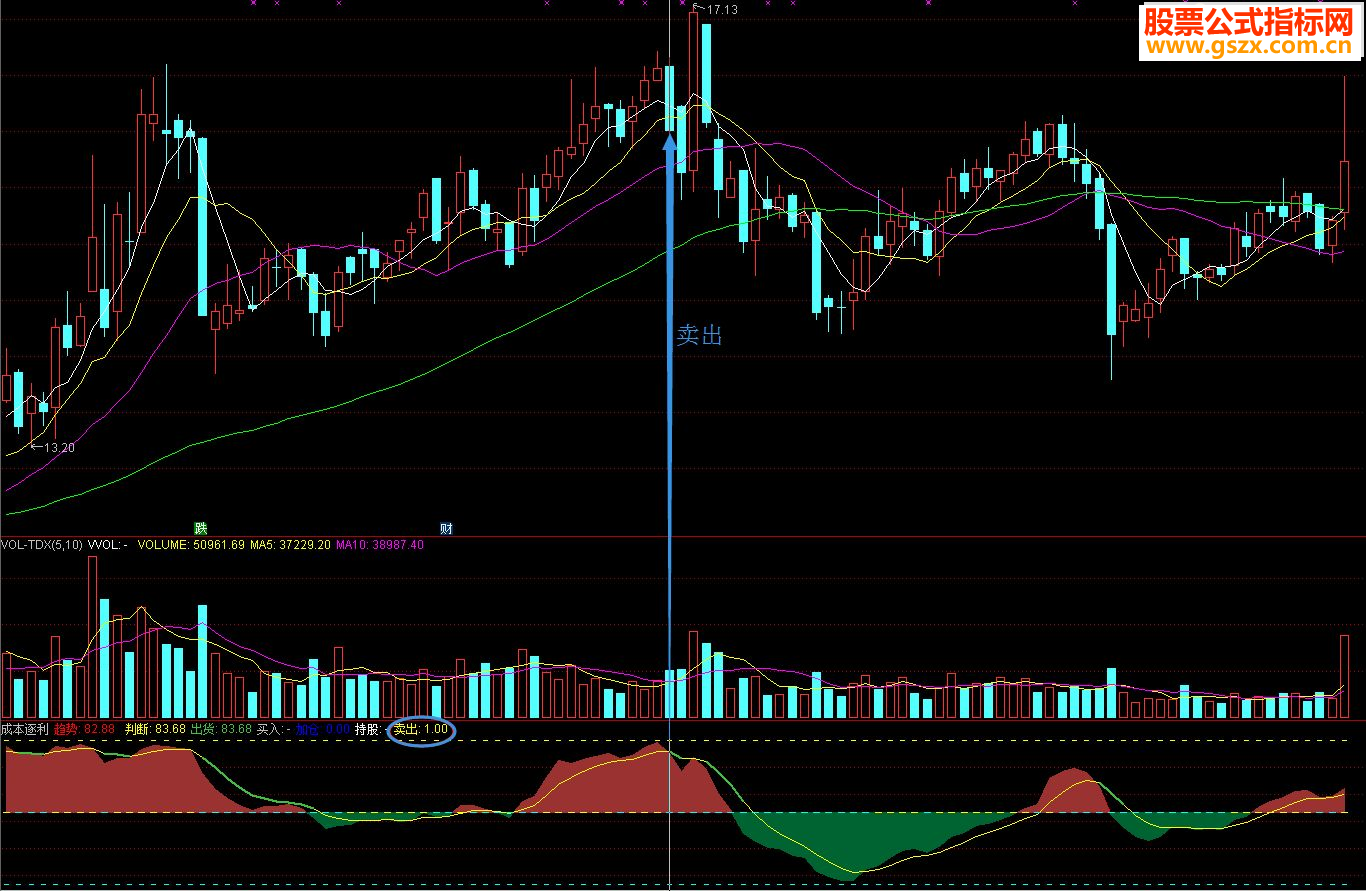Click the blue 财 event marker icon
The image size is (1366, 891).
(x=447, y=528)
